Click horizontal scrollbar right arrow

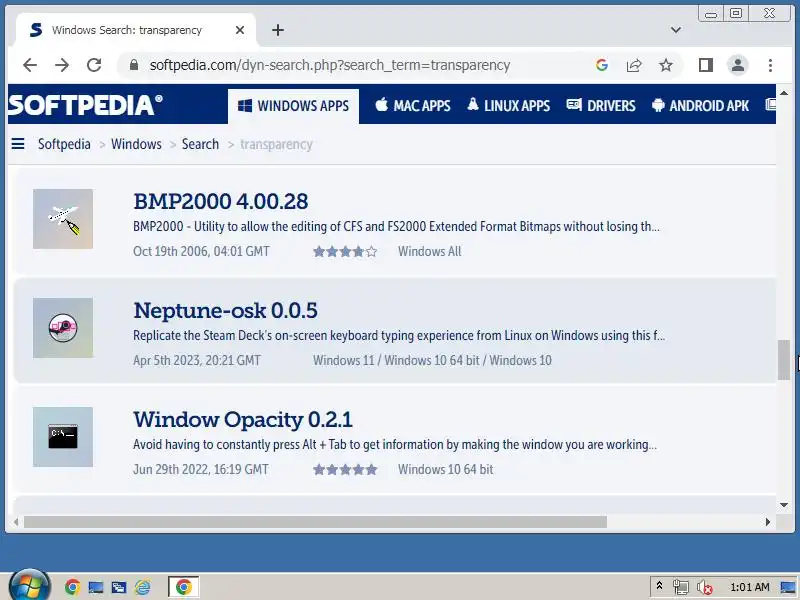pyautogui.click(x=768, y=522)
